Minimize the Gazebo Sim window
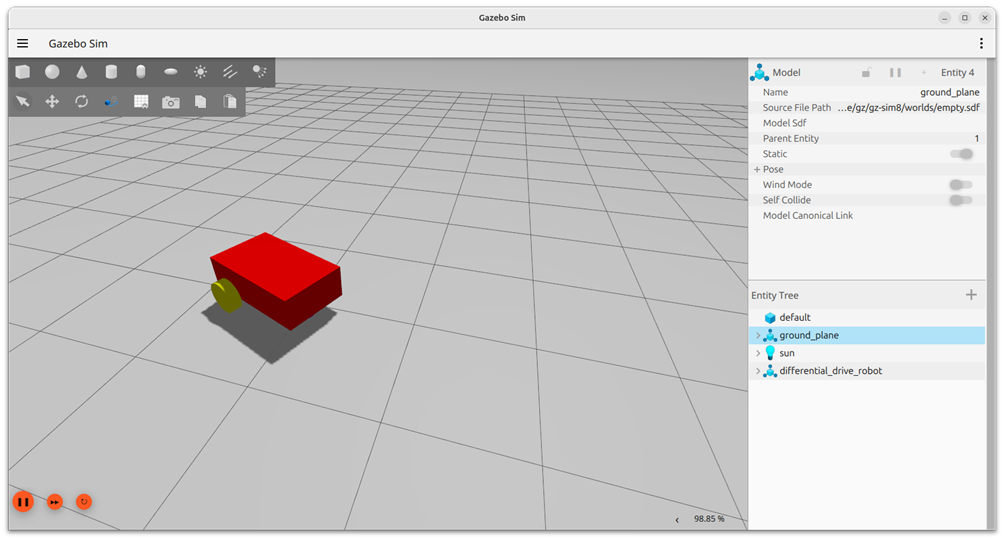1004x540 pixels. (944, 18)
